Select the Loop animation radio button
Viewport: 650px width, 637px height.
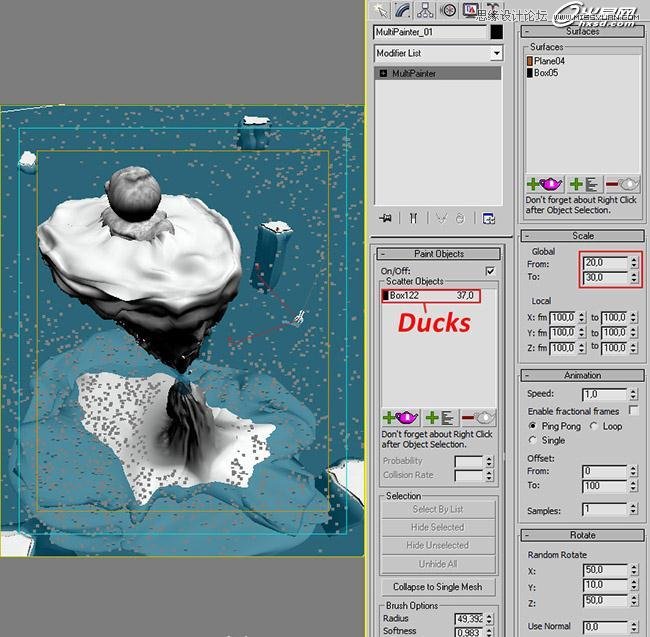point(595,425)
